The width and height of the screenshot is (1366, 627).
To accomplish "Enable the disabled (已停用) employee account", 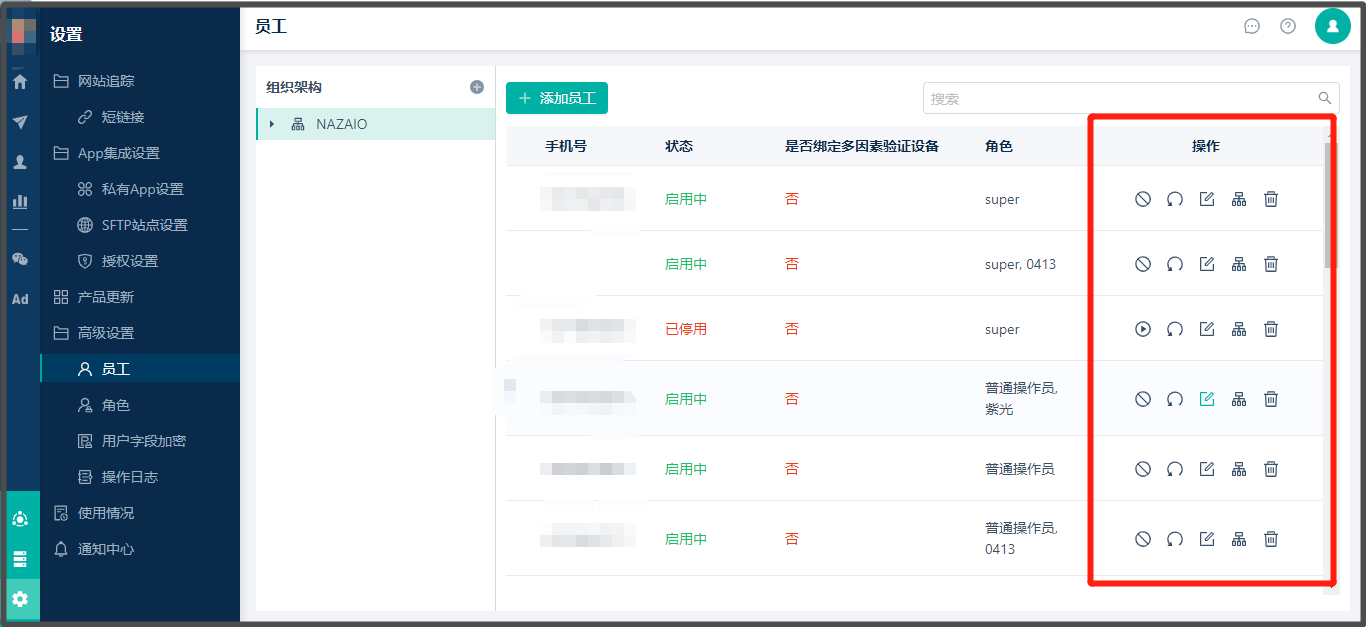I will pos(1143,329).
